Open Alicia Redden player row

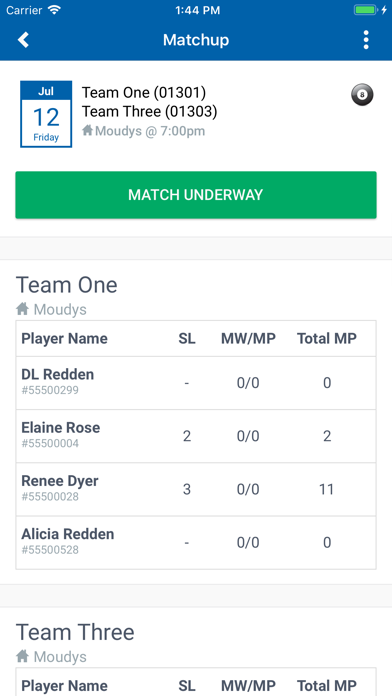point(196,542)
